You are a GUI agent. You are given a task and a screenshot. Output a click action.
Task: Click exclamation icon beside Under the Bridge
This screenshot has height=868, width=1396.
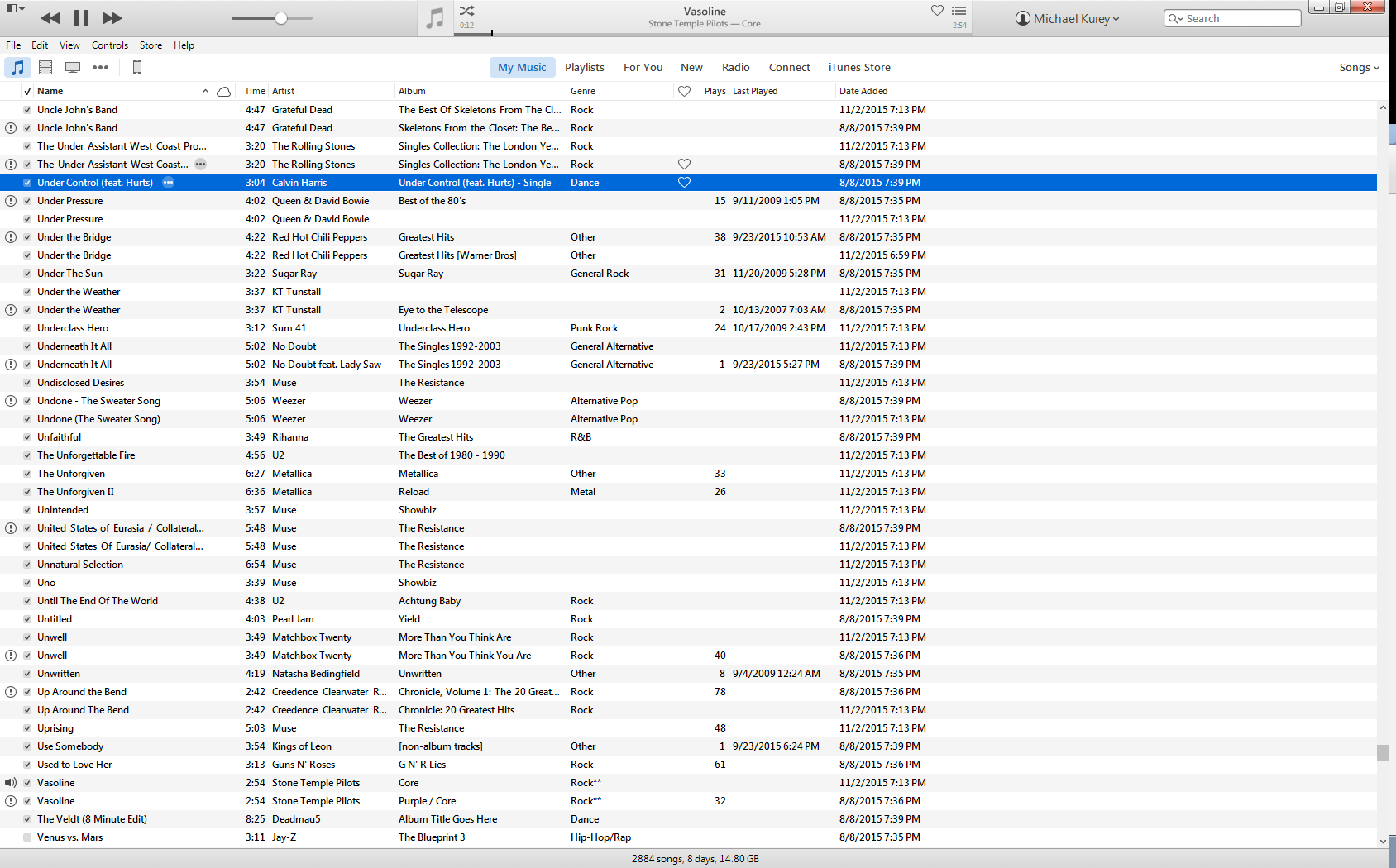tap(11, 237)
